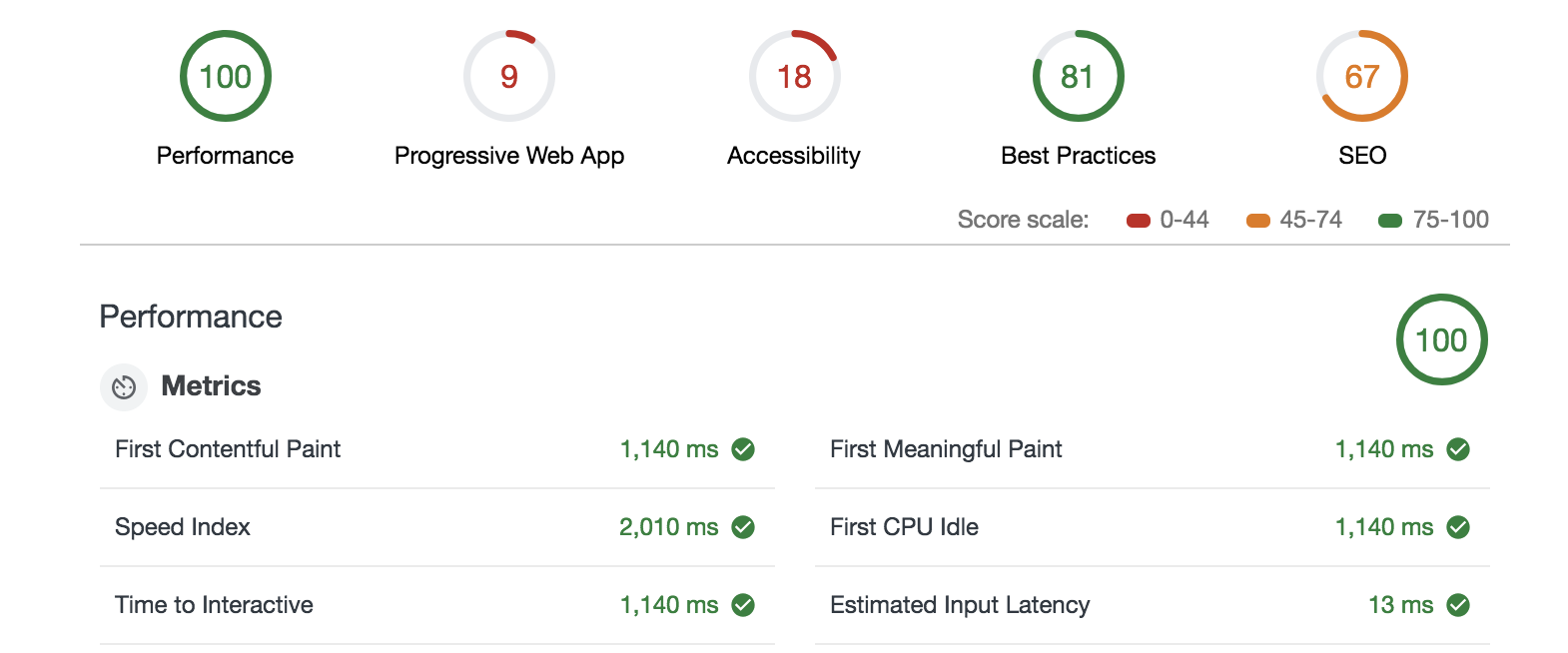Click the Best Practices score gauge
1568x653 pixels.
[x=1078, y=77]
